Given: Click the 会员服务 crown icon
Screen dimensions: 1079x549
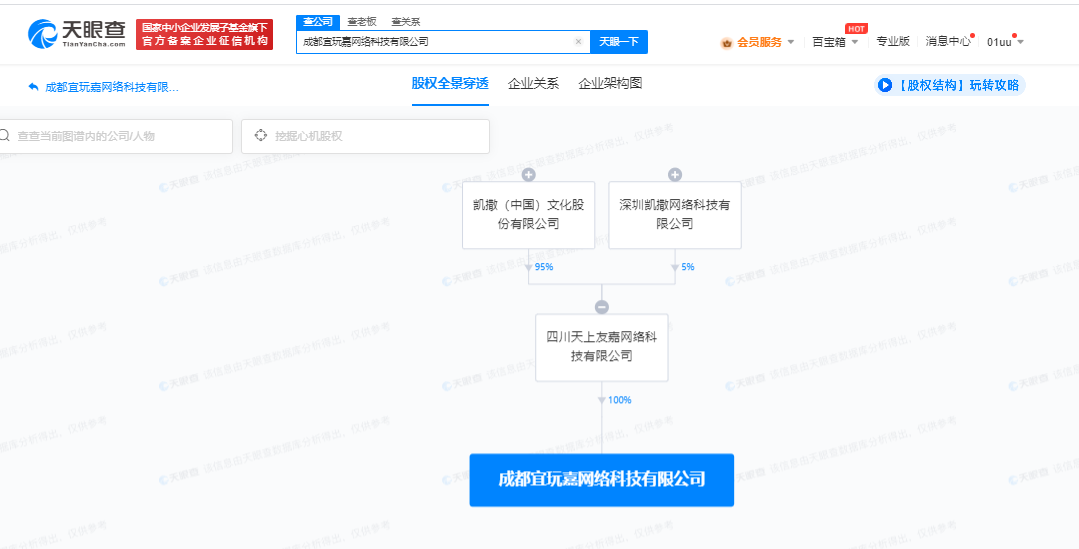Looking at the screenshot, I should [x=727, y=43].
